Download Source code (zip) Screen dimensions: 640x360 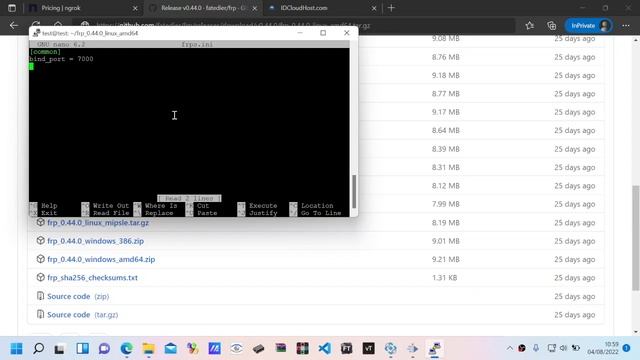click(78, 296)
